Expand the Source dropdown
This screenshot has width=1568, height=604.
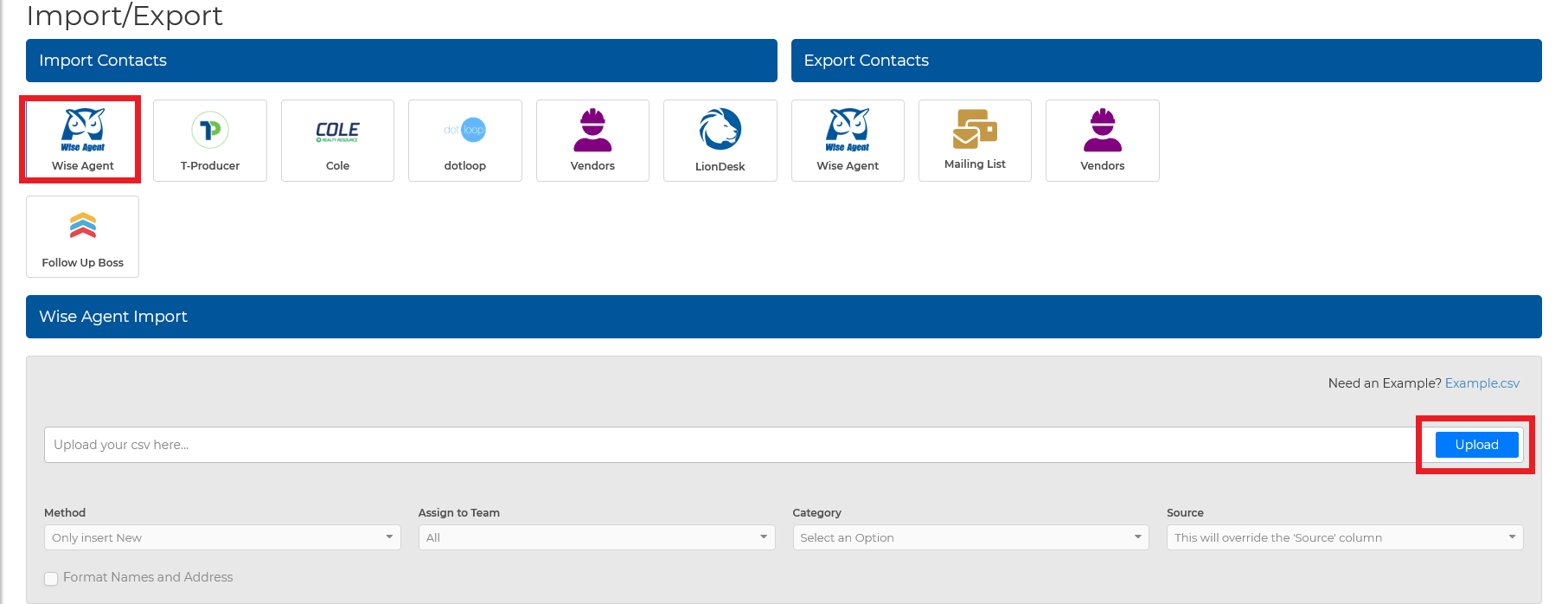pyautogui.click(x=1345, y=537)
